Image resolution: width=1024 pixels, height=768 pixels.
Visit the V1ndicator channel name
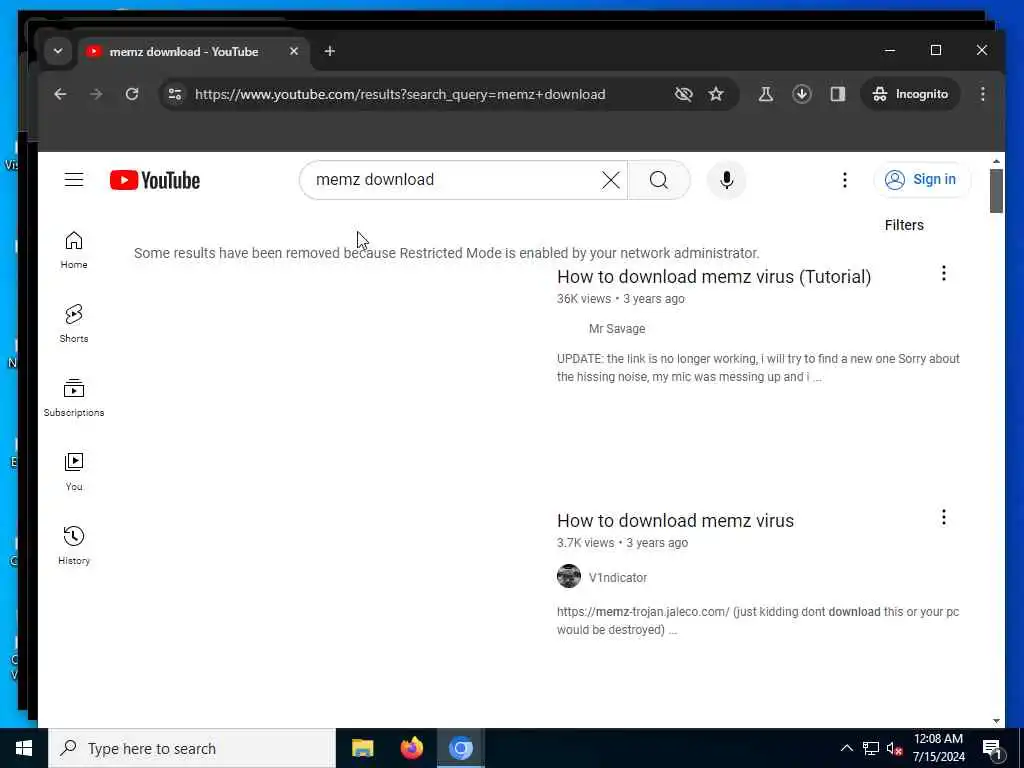point(618,577)
